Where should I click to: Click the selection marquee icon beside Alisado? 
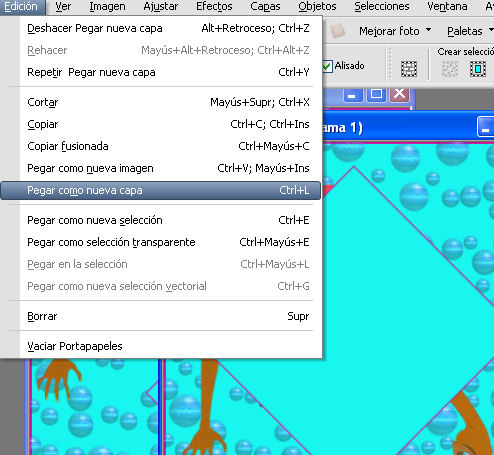(x=409, y=69)
